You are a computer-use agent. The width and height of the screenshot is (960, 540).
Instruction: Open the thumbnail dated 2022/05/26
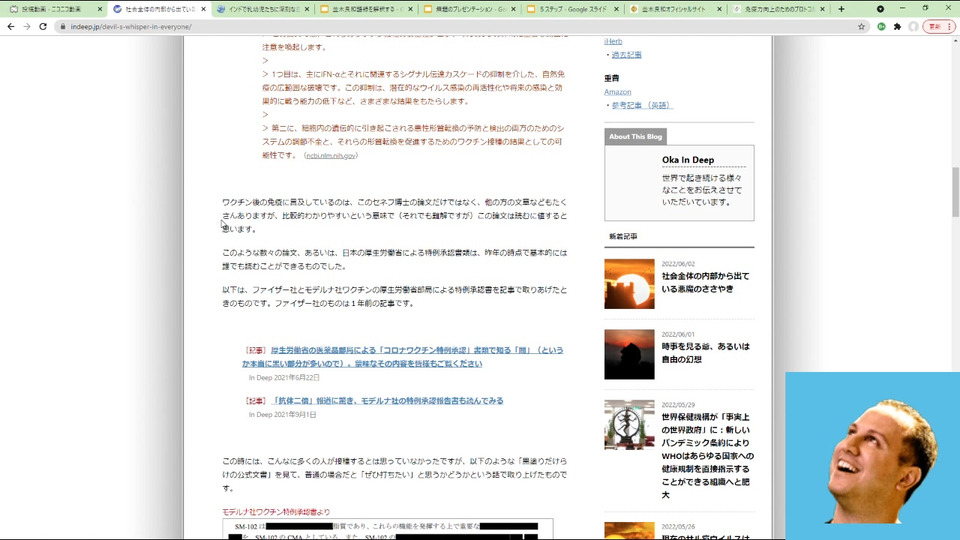tap(629, 530)
